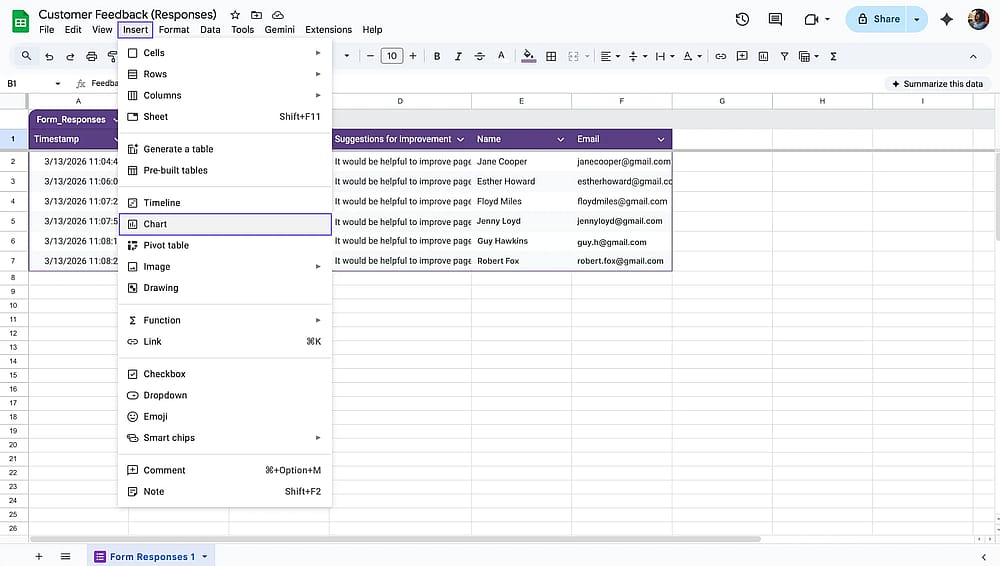Click the Share button
The width and height of the screenshot is (1000, 566).
tap(878, 19)
